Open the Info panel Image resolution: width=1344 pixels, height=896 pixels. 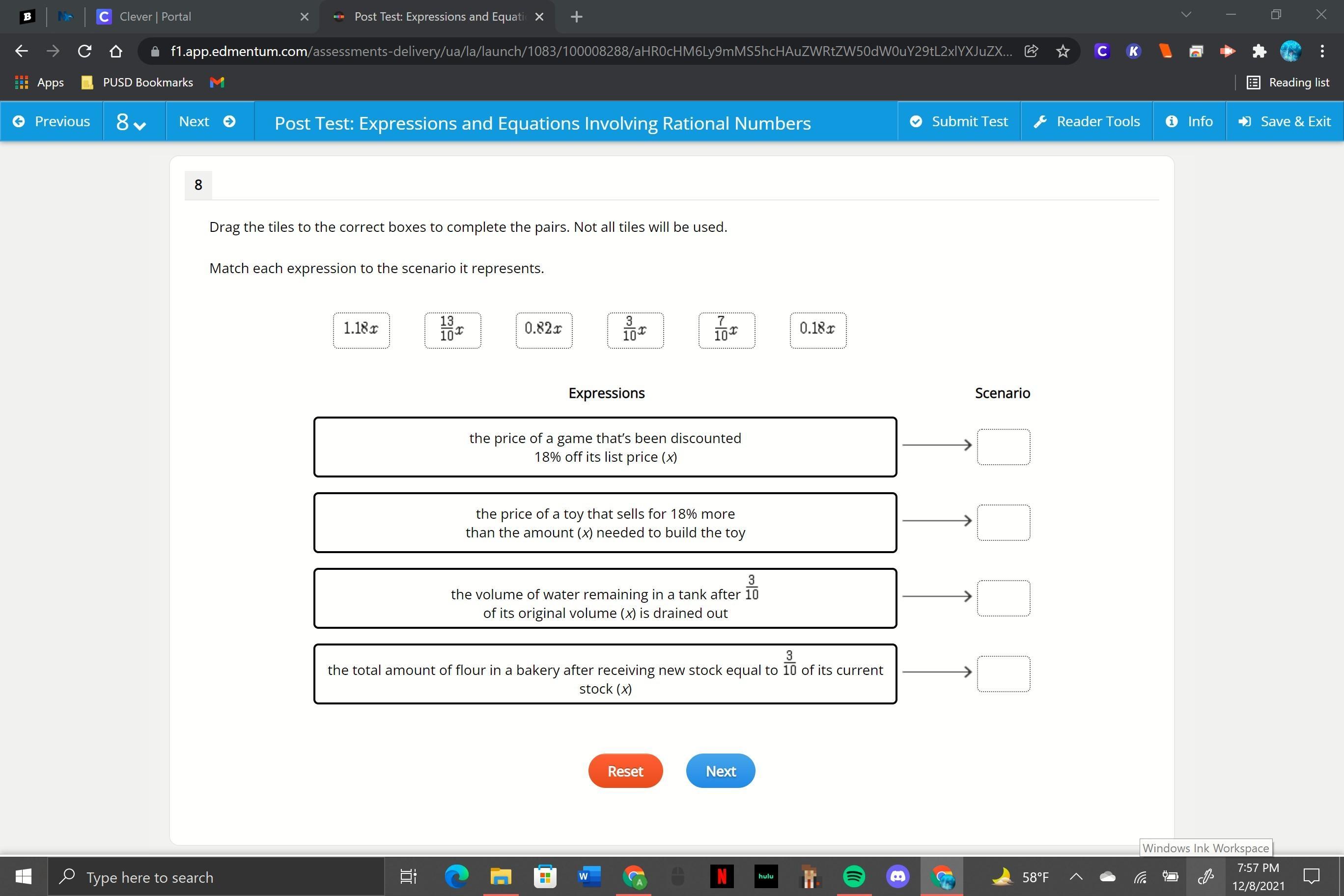[1189, 121]
